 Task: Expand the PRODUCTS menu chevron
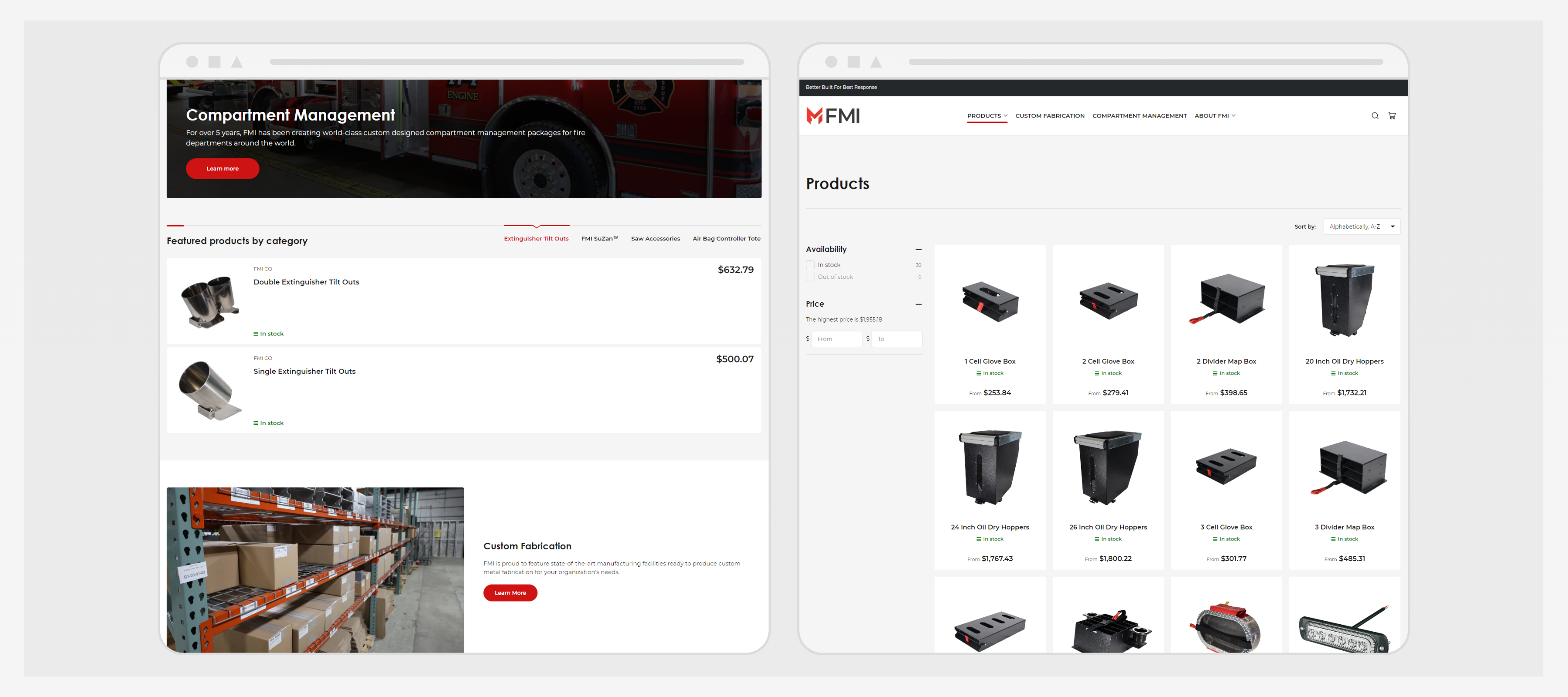pyautogui.click(x=1005, y=116)
